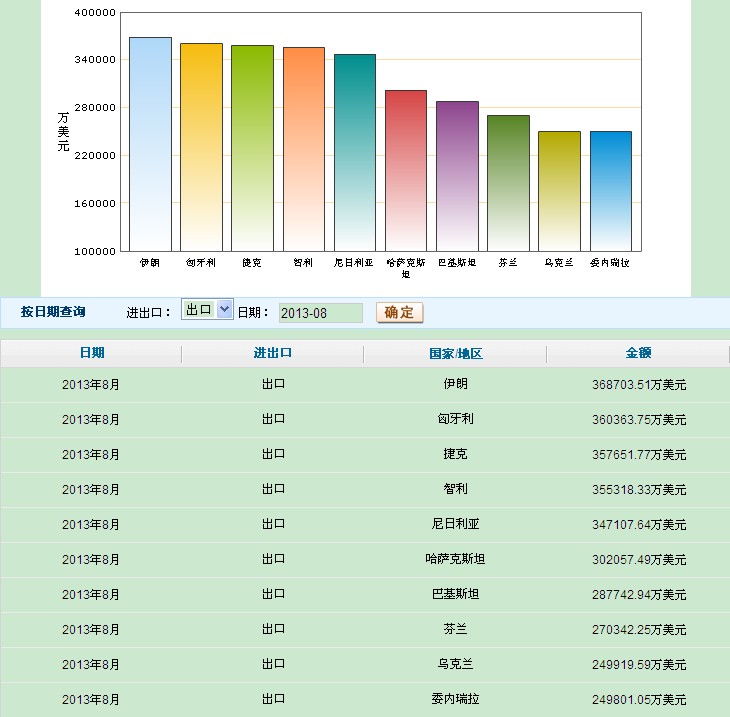Screen dimensions: 730x717
Task: Click the 金额 column header
Action: click(x=638, y=353)
